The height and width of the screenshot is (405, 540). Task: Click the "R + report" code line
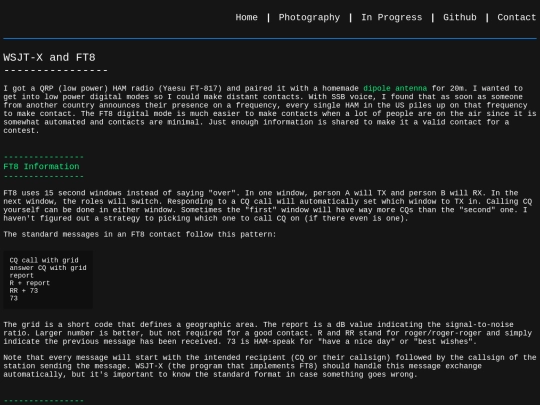click(30, 283)
